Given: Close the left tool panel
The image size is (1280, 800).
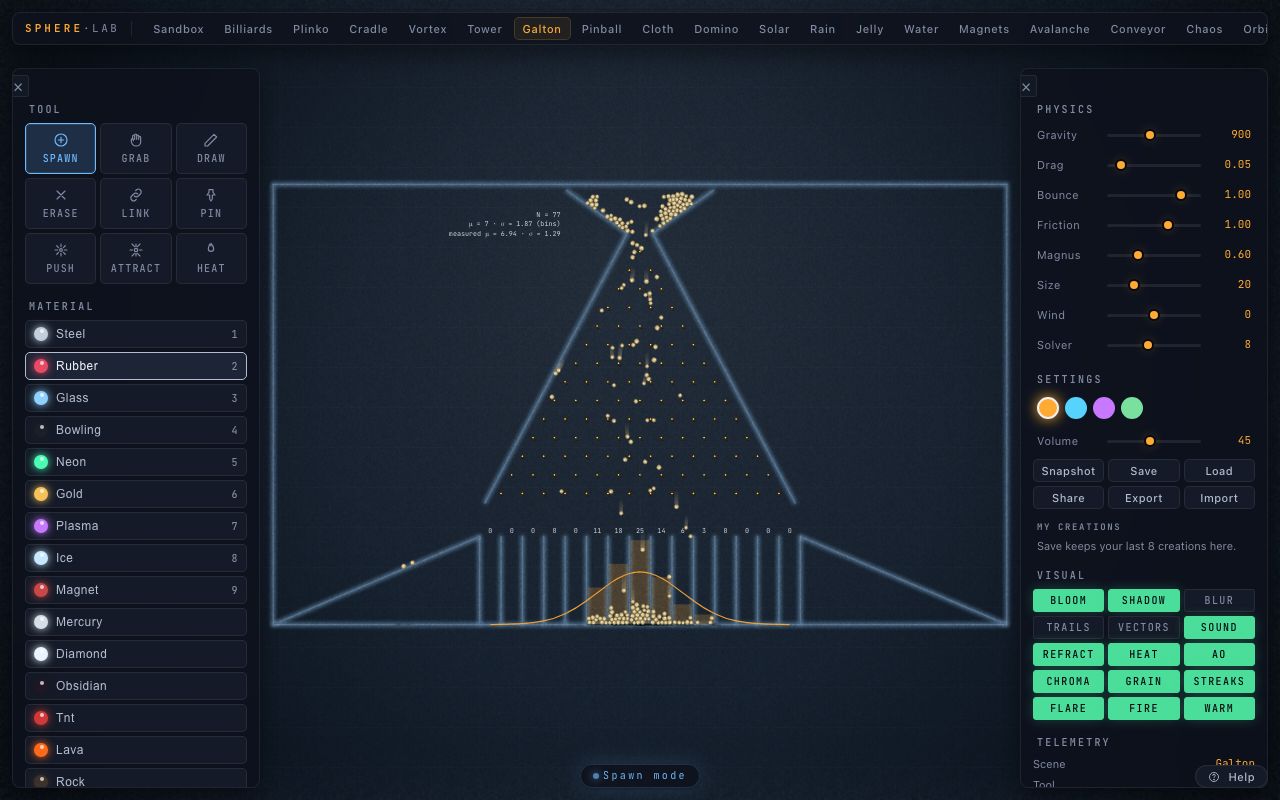Looking at the screenshot, I should tap(18, 87).
